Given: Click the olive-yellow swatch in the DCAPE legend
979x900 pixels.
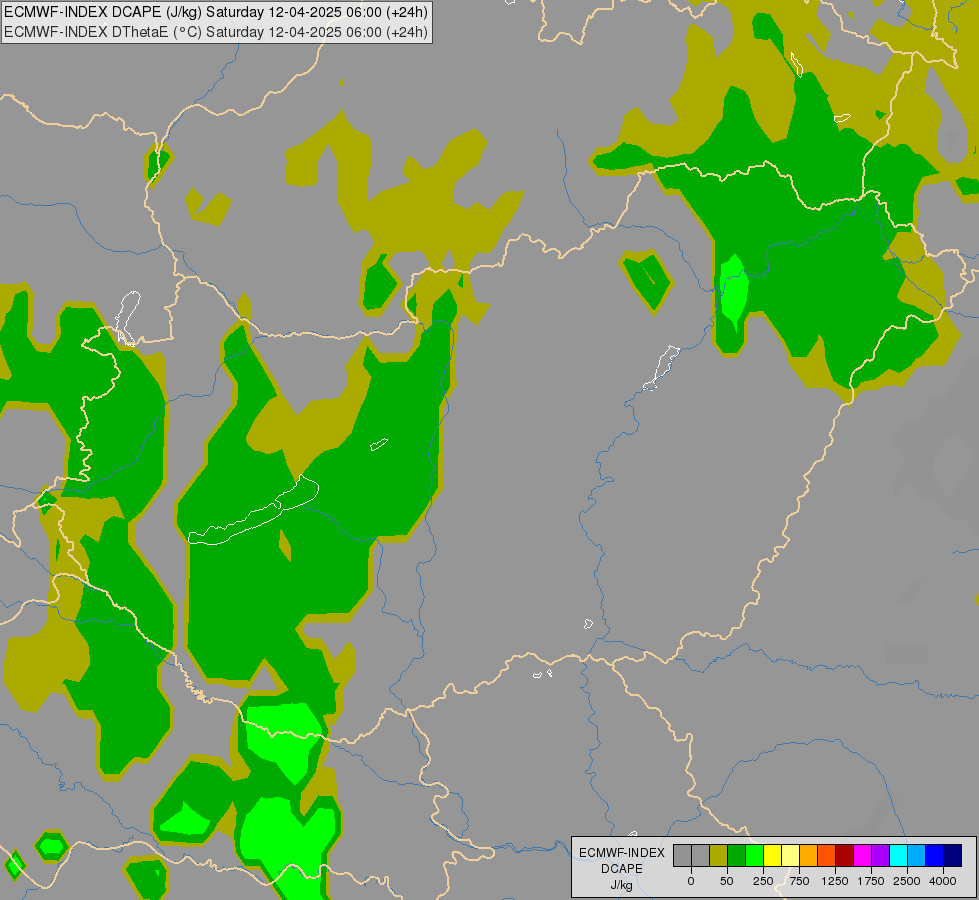Looking at the screenshot, I should coord(718,855).
